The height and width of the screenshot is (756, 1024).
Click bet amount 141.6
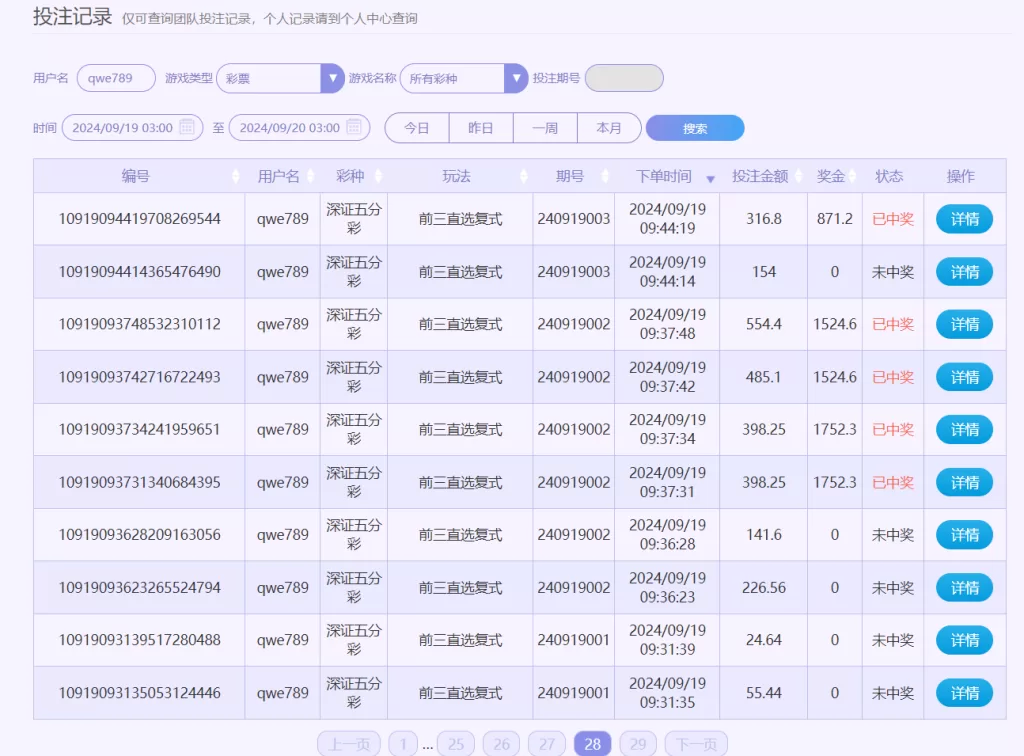pos(763,535)
